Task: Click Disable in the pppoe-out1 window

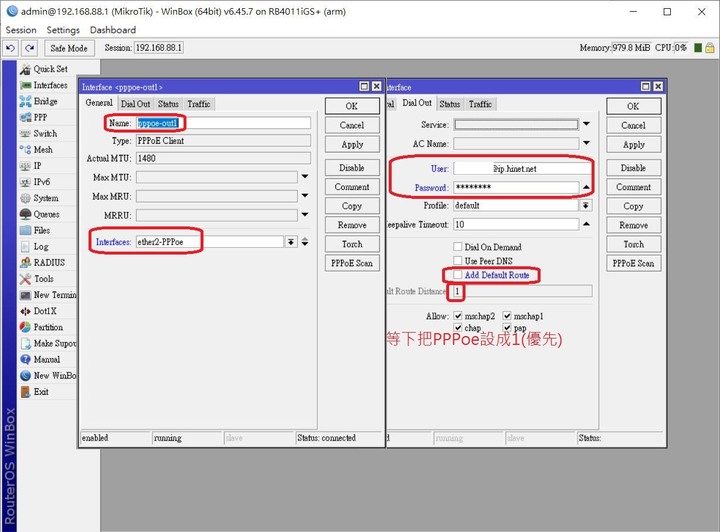Action: (x=352, y=168)
